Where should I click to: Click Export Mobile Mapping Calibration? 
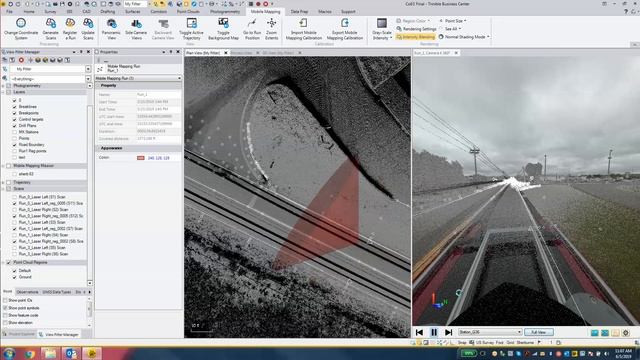click(344, 29)
